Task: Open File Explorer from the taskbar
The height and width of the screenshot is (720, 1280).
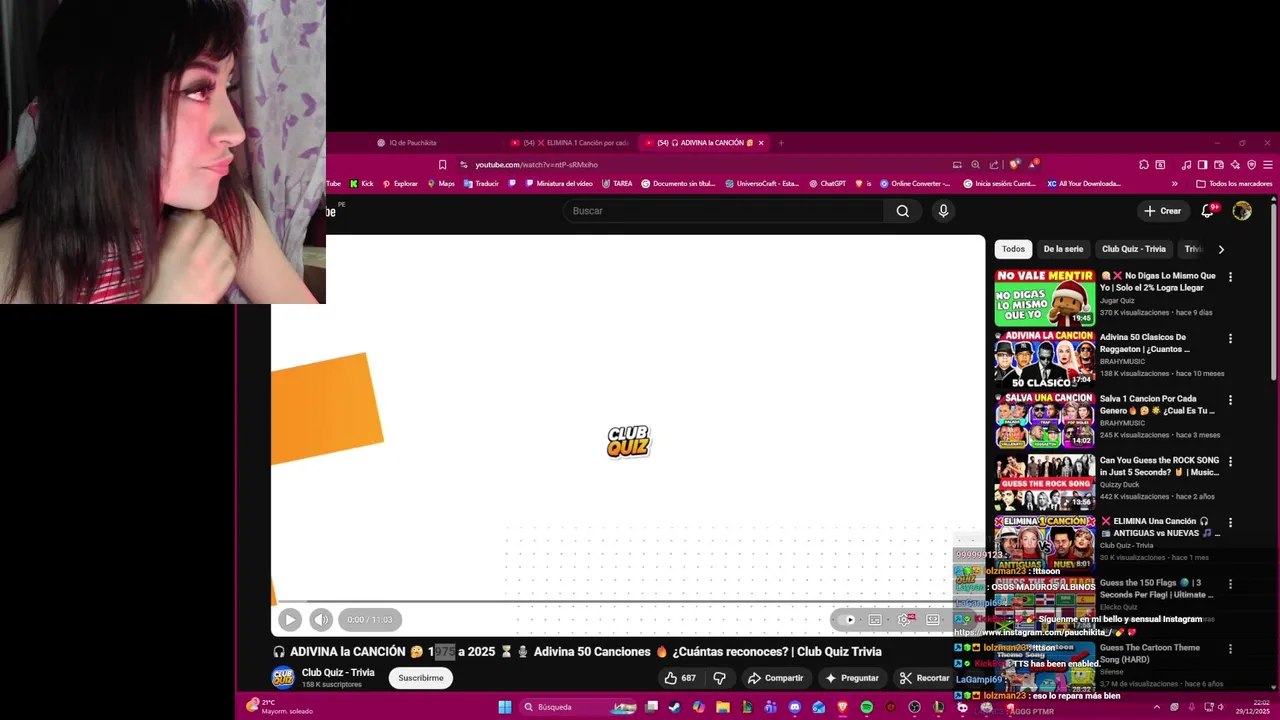Action: pyautogui.click(x=723, y=707)
